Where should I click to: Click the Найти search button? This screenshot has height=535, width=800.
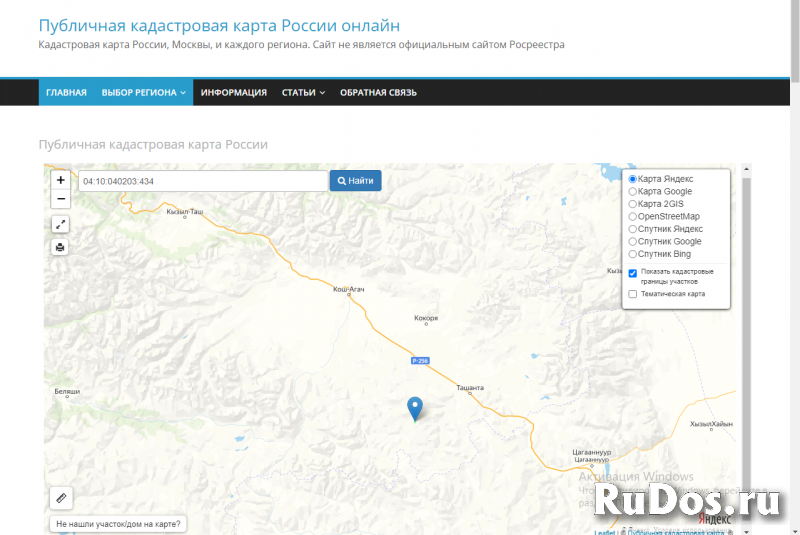pos(356,181)
